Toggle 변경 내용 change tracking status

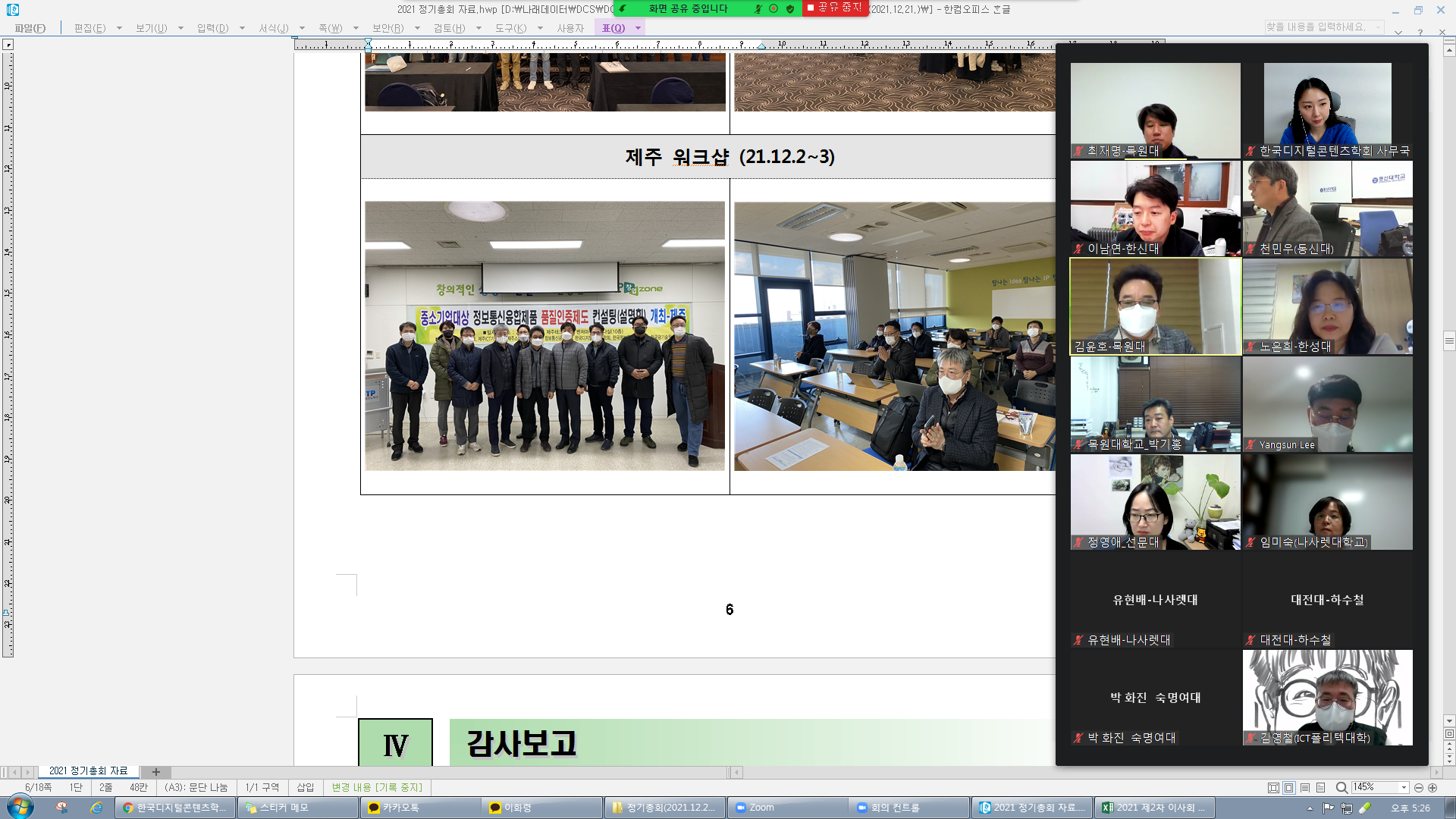[x=377, y=787]
